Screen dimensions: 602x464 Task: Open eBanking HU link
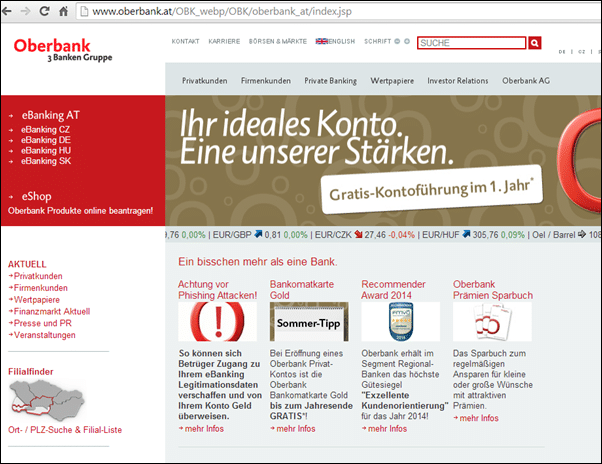pyautogui.click(x=46, y=150)
